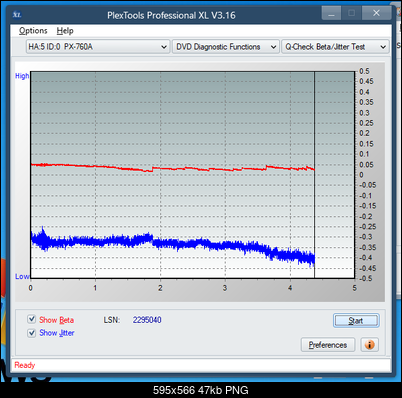Click the LSN value 2295040
The width and height of the screenshot is (402, 398).
(147, 320)
